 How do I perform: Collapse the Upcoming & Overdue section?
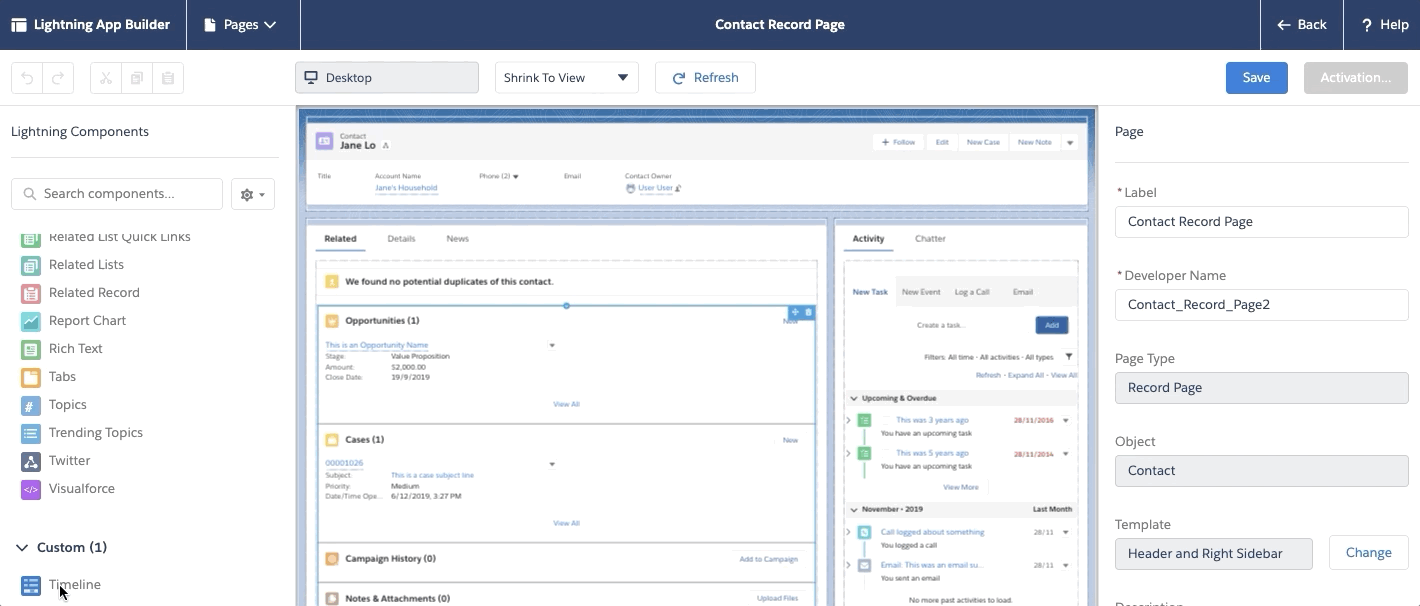[852, 398]
